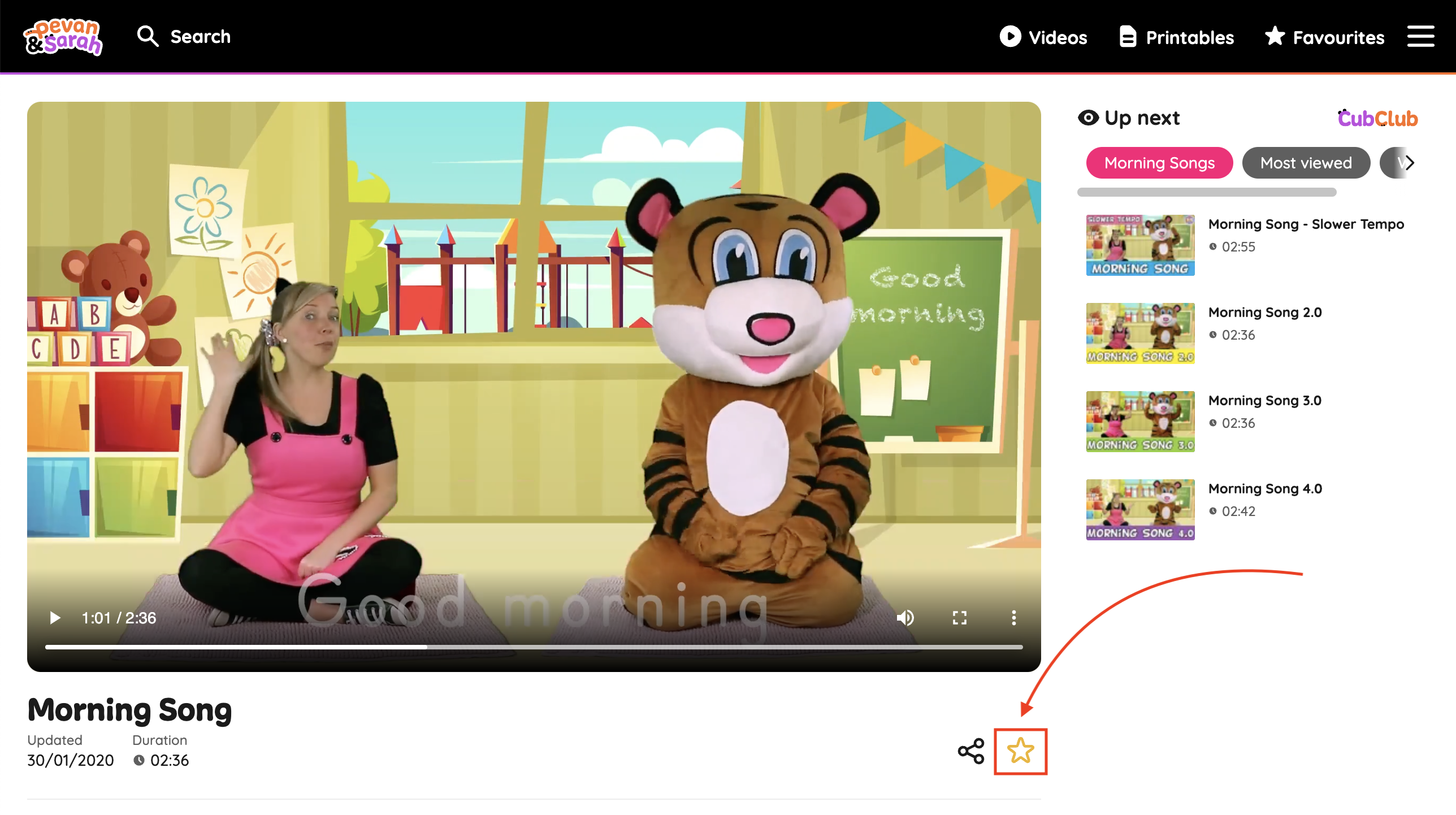Open the Favourites menu item
Screen dimensions: 1456x815
pos(1324,37)
